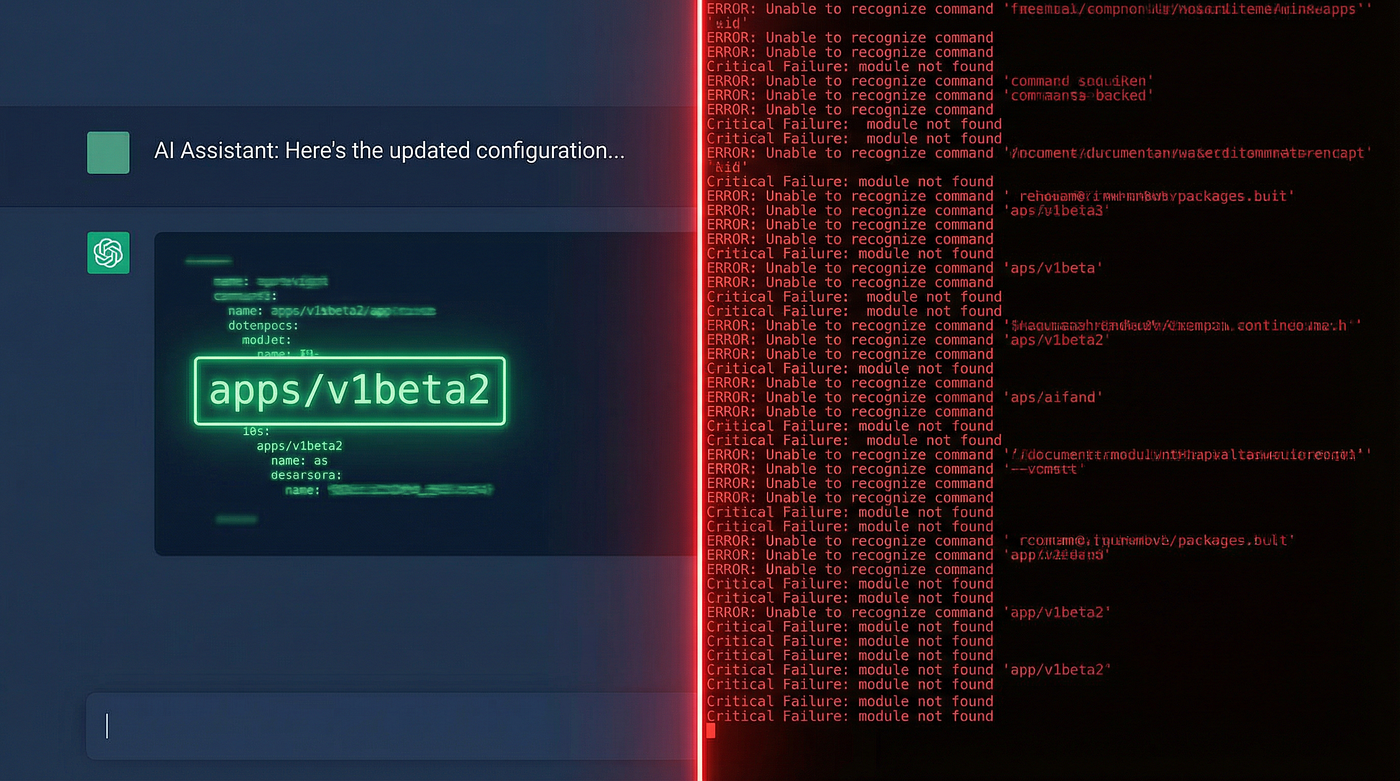Viewport: 1400px width, 781px height.
Task: Click the ChatGPT logo avatar icon
Action: pos(108,253)
